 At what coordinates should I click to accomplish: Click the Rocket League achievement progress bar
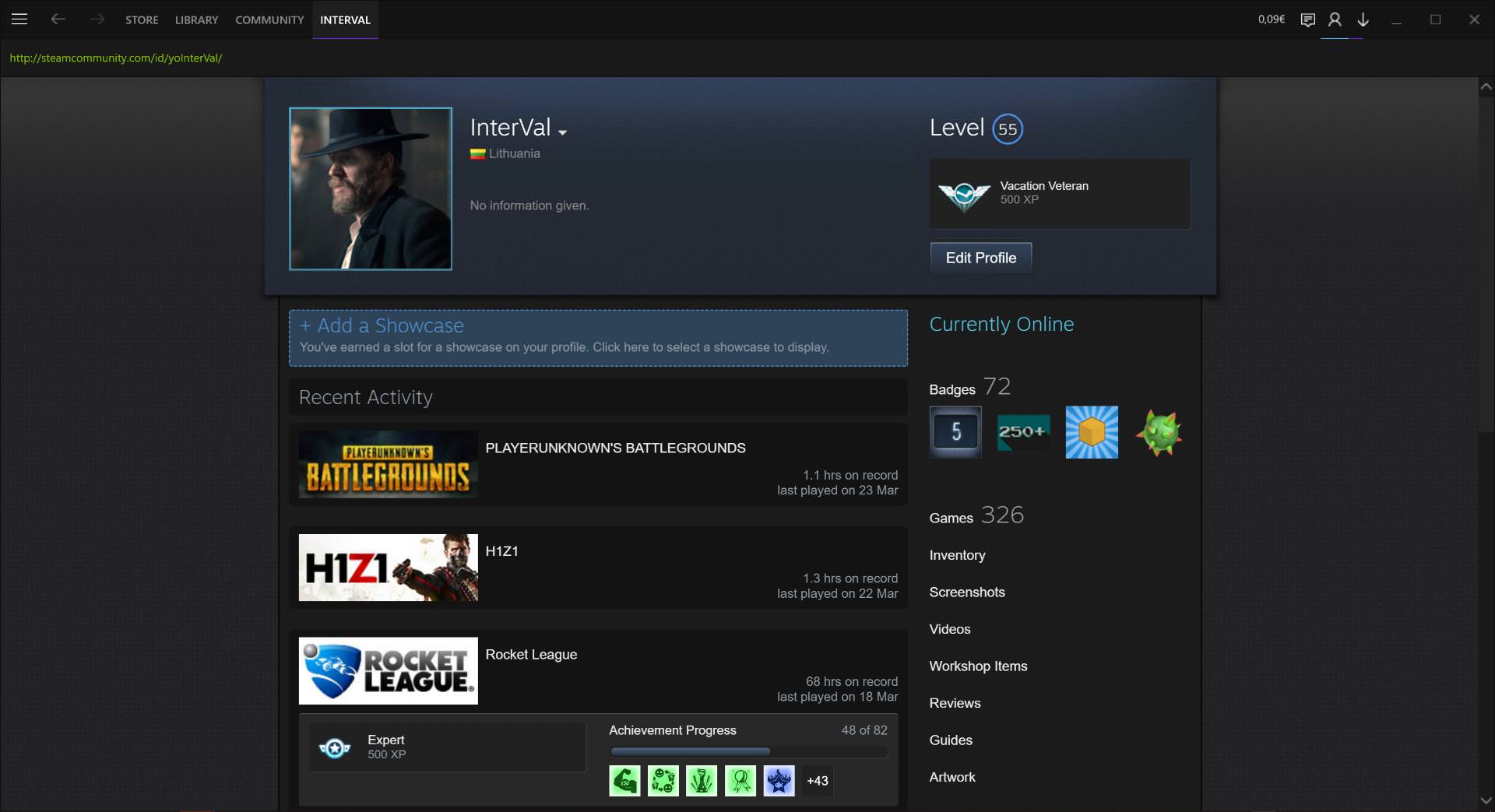coord(748,752)
